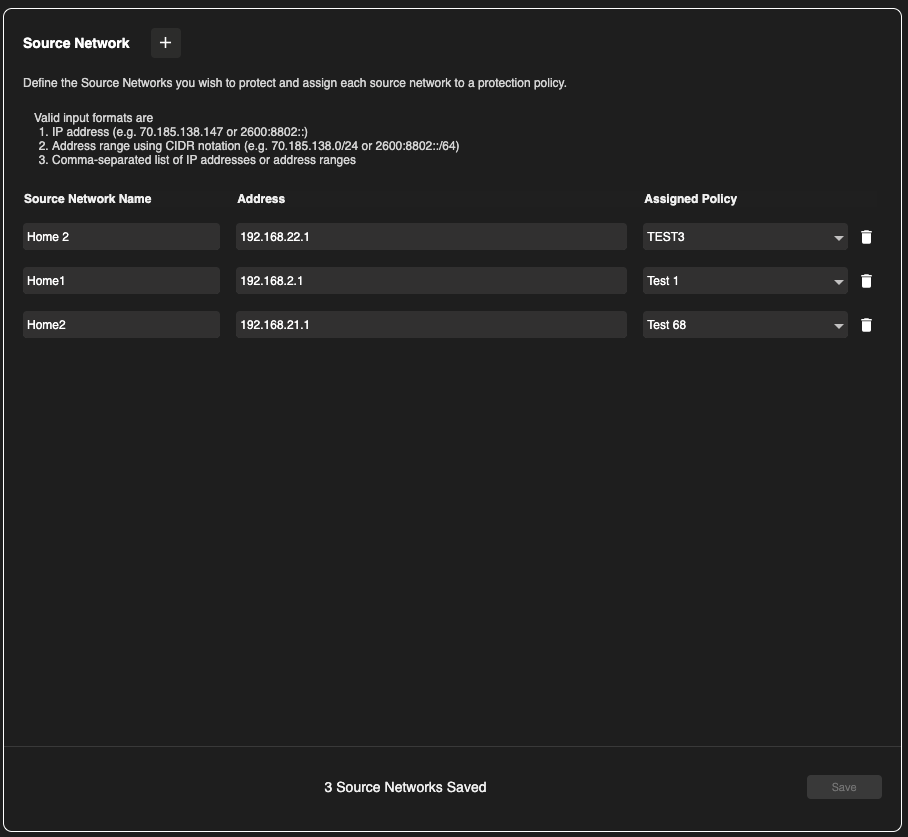Change the Test 68 policy selection

point(745,325)
